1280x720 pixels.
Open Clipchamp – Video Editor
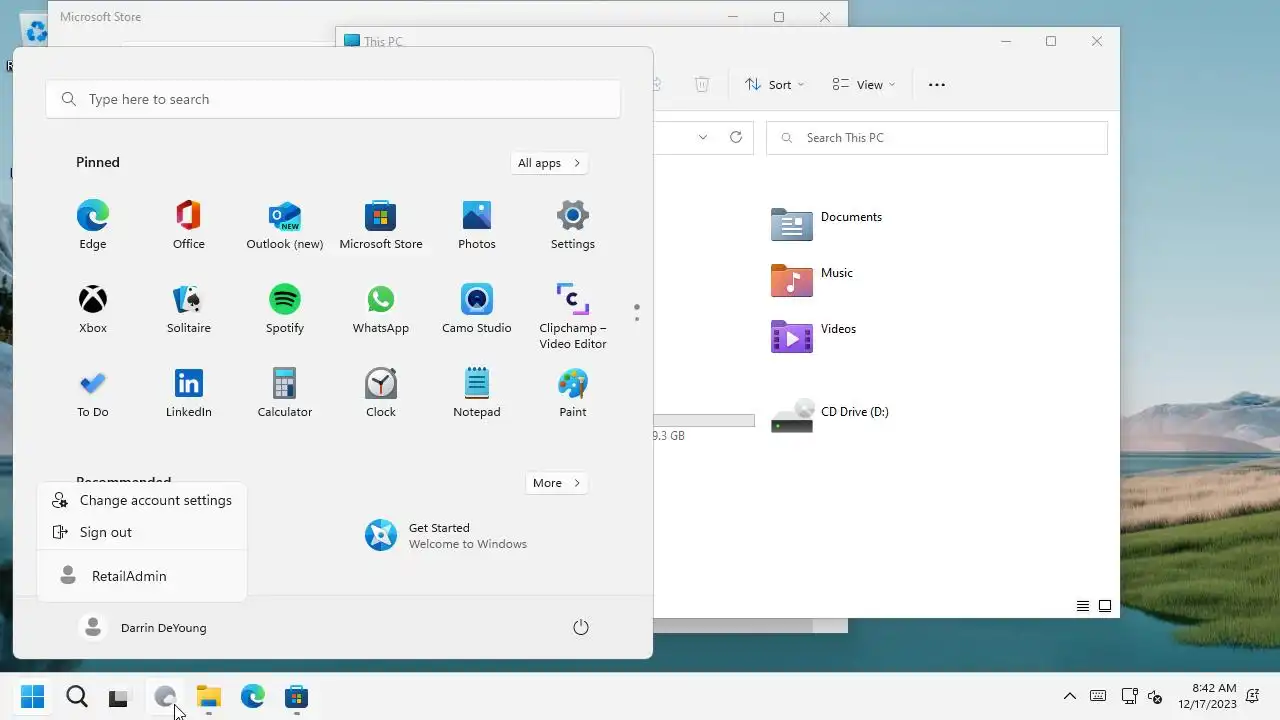[x=573, y=316]
